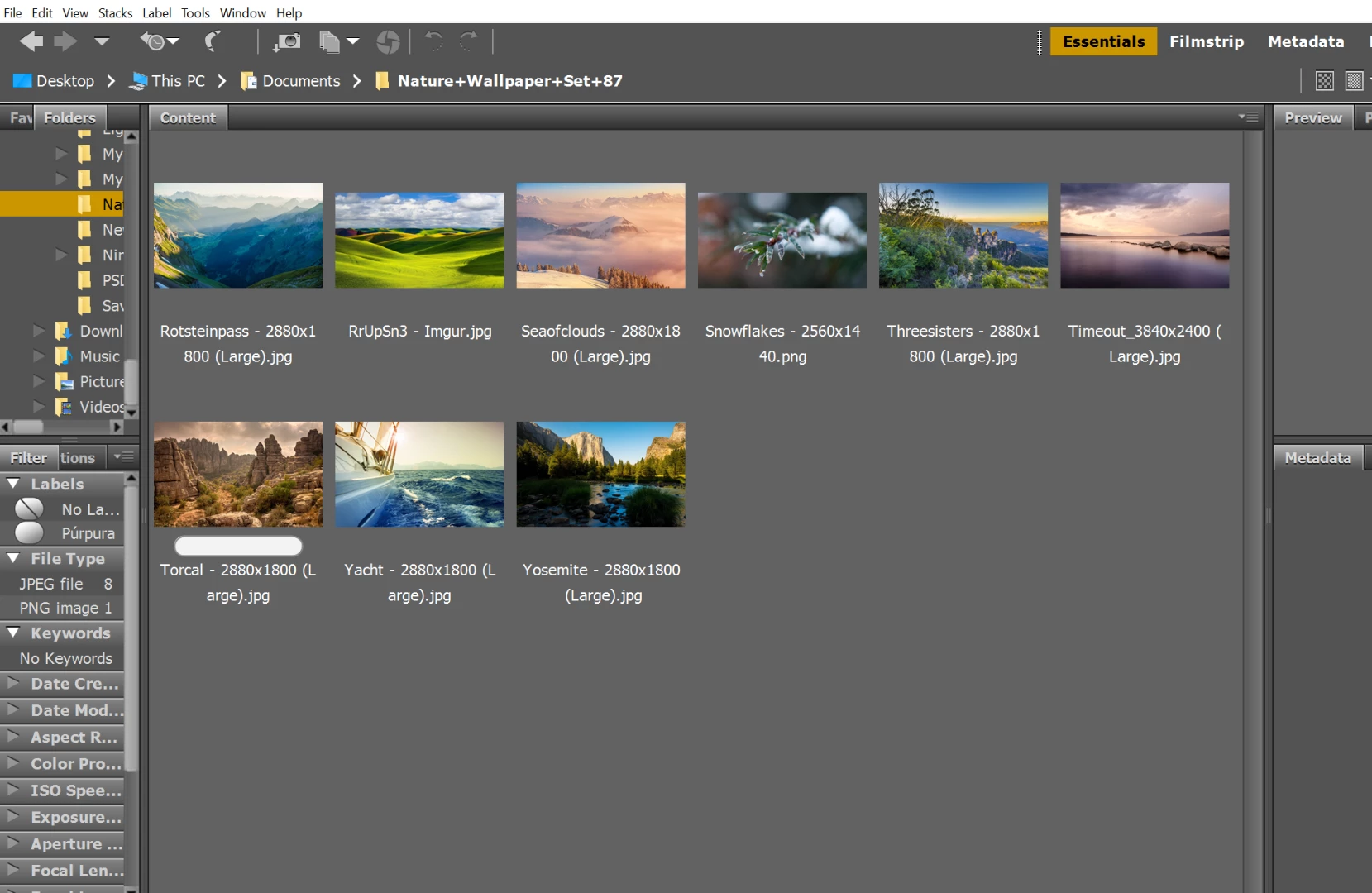
Task: Click the get photos from camera icon
Action: [x=287, y=41]
